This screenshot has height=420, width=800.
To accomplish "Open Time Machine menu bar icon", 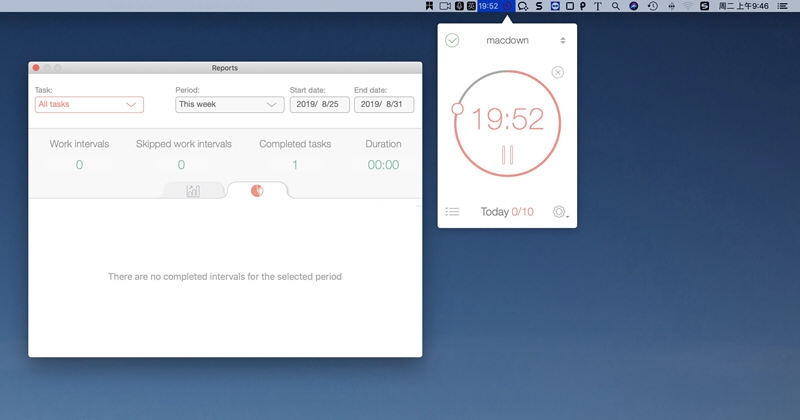I will [x=653, y=6].
